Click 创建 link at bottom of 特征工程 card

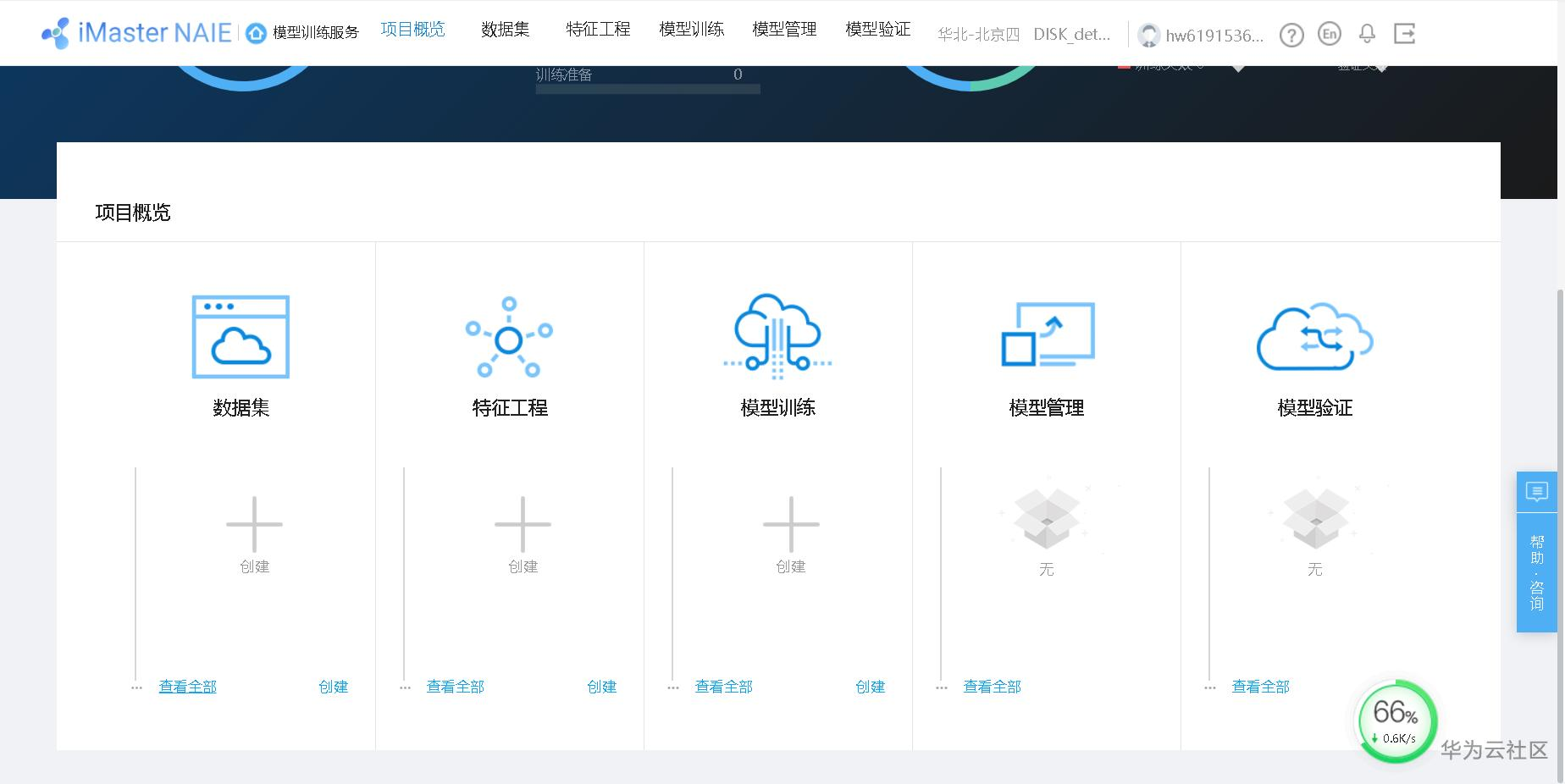pyautogui.click(x=602, y=687)
